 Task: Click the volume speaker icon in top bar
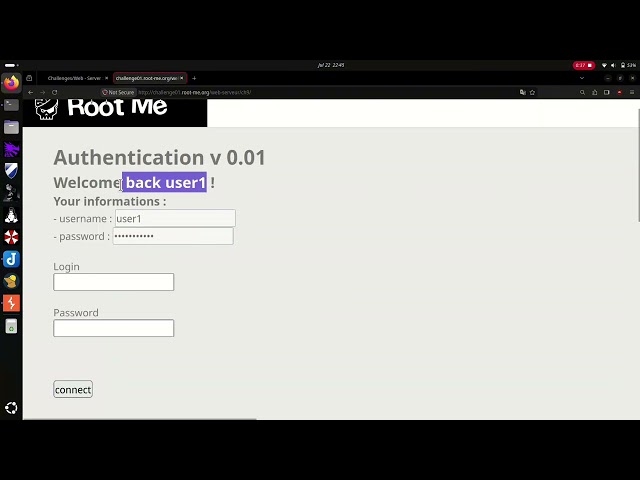tap(613, 65)
